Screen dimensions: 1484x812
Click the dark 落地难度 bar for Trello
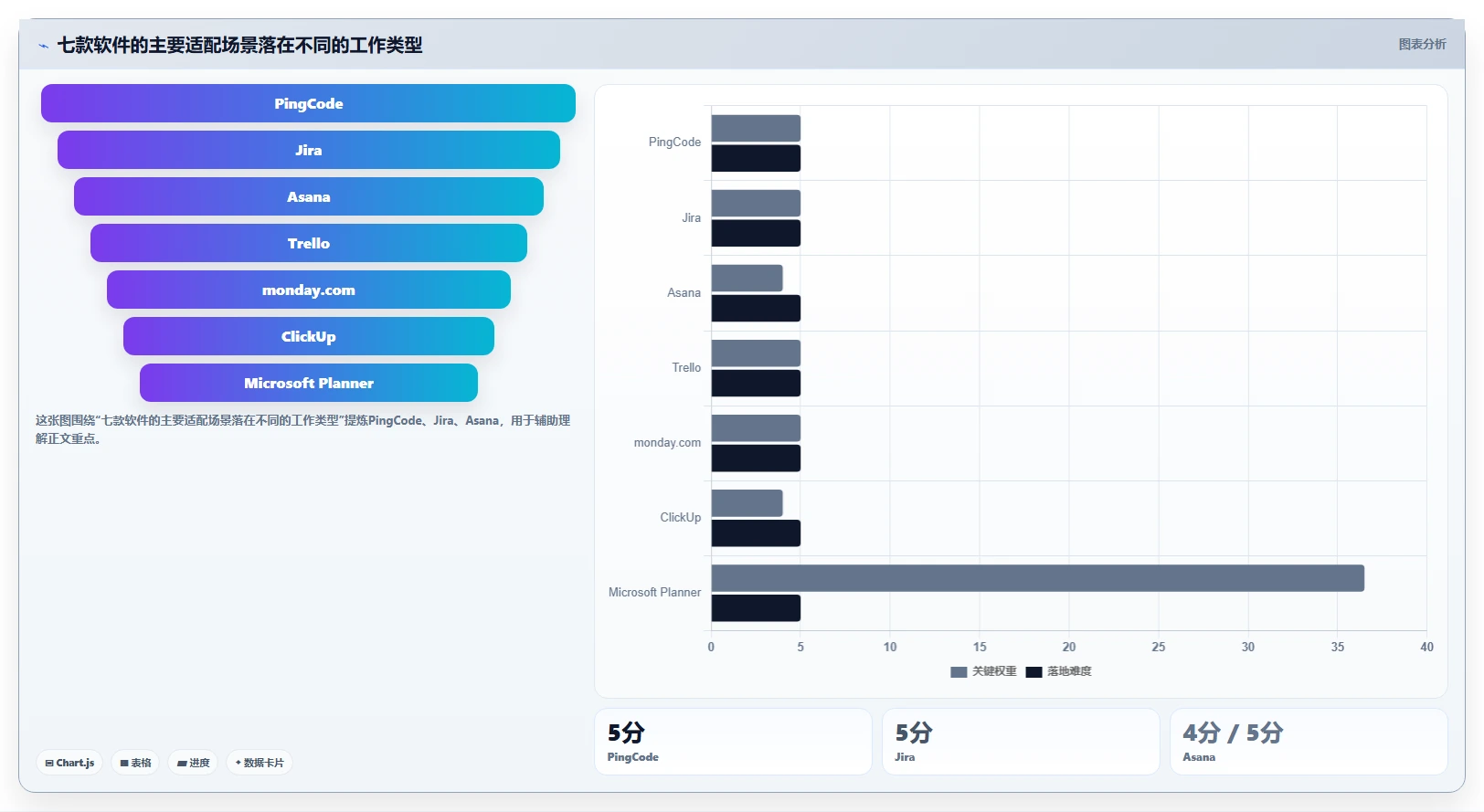pyautogui.click(x=756, y=383)
